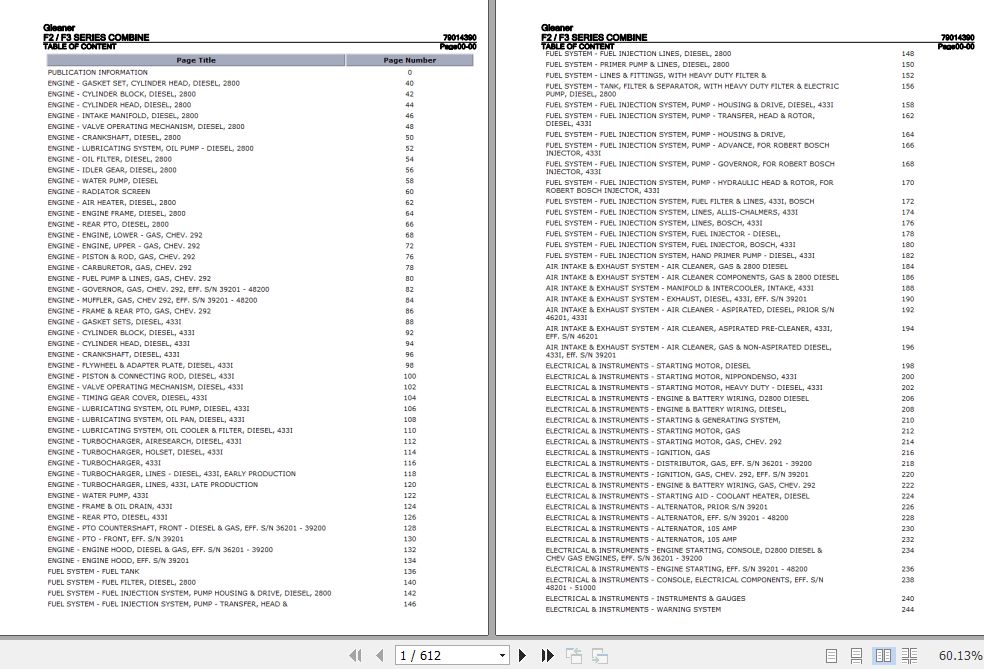The image size is (984, 669).
Task: Select ELECTRICAL & INSTRUMENTS - WARNING SYSTEM row
Action: pyautogui.click(x=634, y=610)
